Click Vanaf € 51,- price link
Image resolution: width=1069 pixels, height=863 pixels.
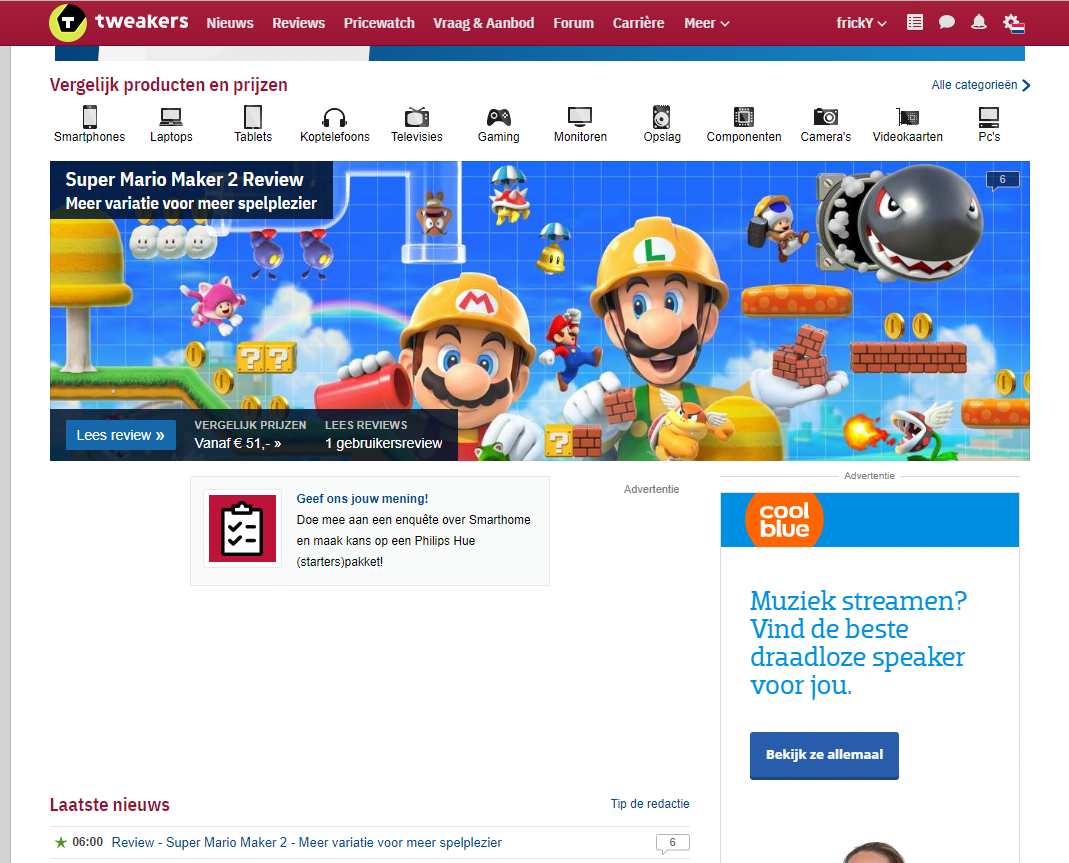238,443
